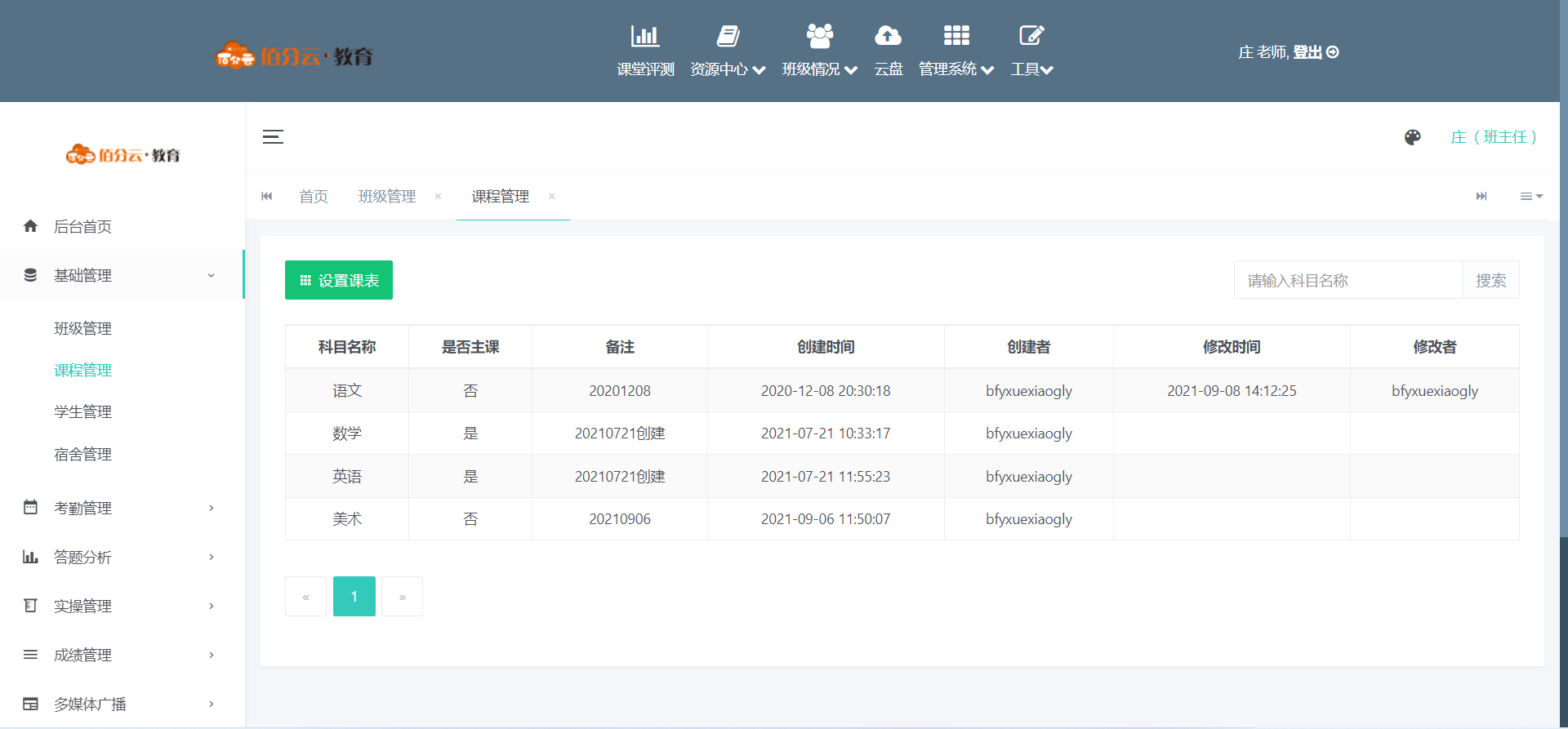Open the tab options dropdown menu
This screenshot has height=729, width=1568.
pos(1531,196)
